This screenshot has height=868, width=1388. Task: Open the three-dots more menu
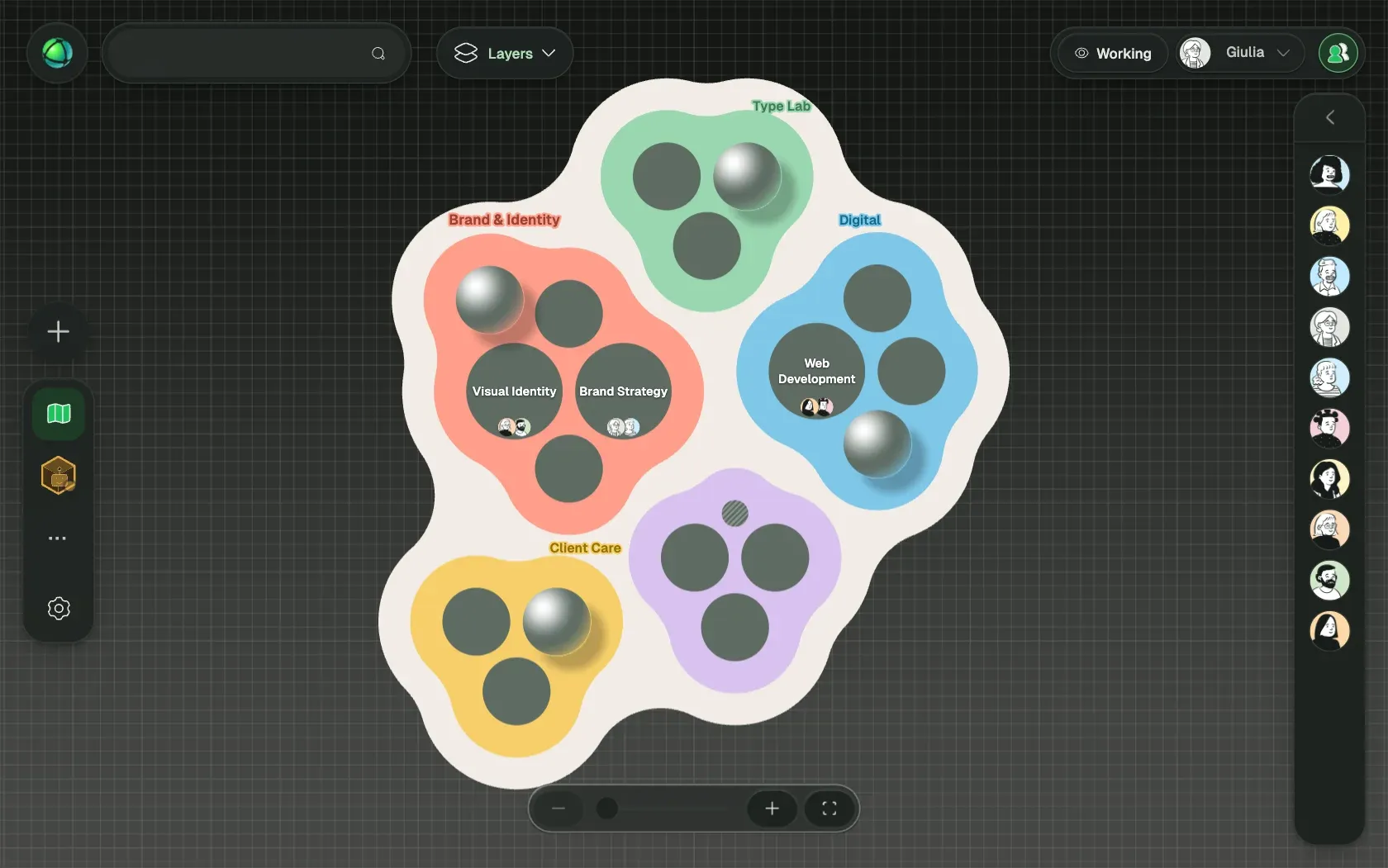(57, 538)
